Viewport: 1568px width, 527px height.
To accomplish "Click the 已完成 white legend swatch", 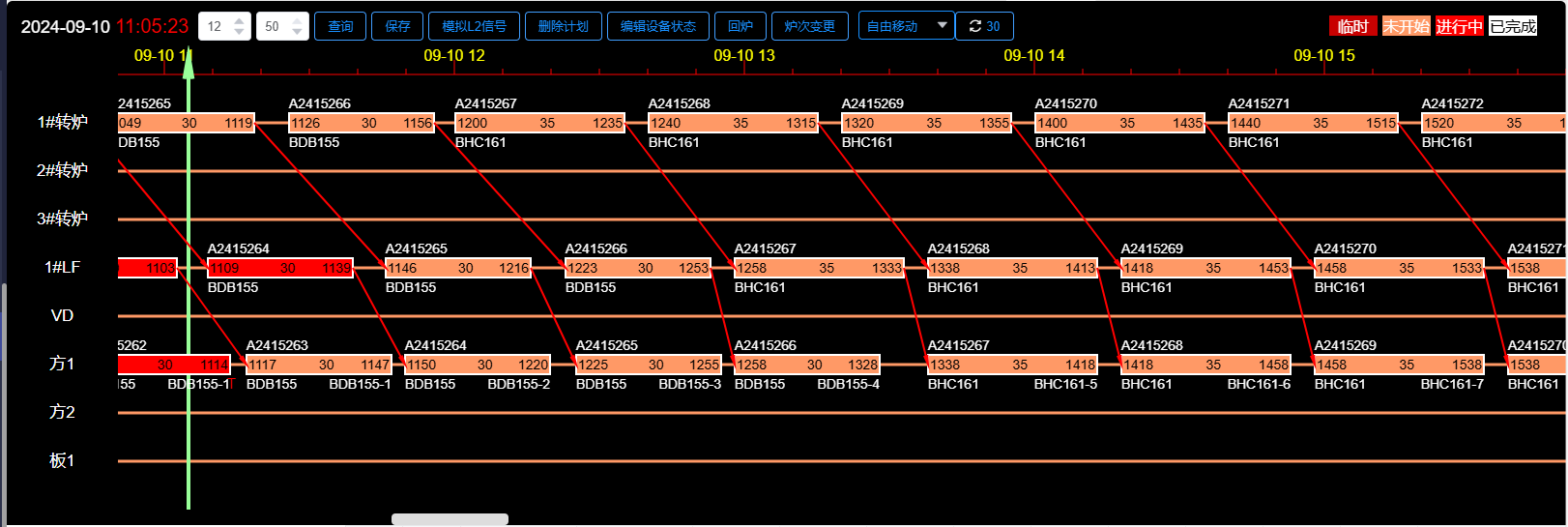I will [x=1513, y=26].
